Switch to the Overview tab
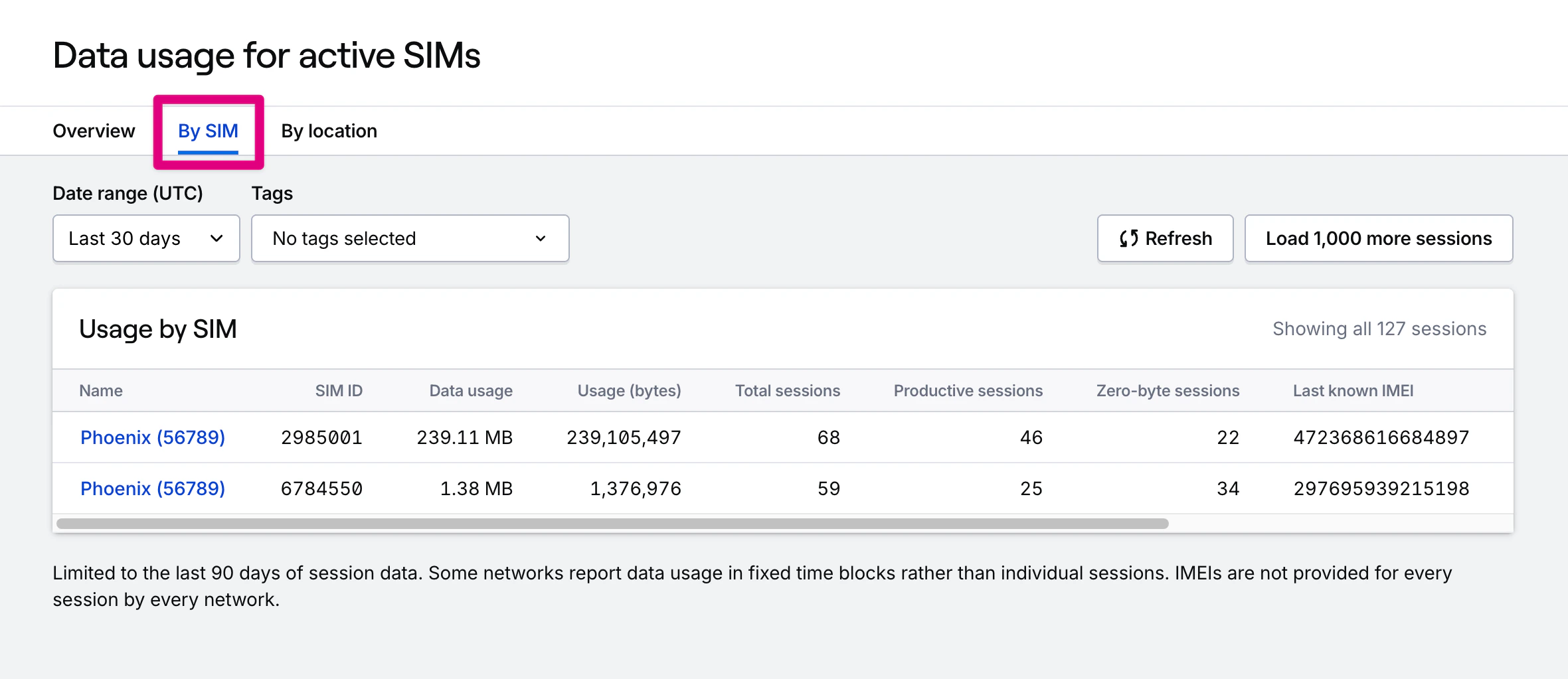The width and height of the screenshot is (1568, 679). coord(94,131)
